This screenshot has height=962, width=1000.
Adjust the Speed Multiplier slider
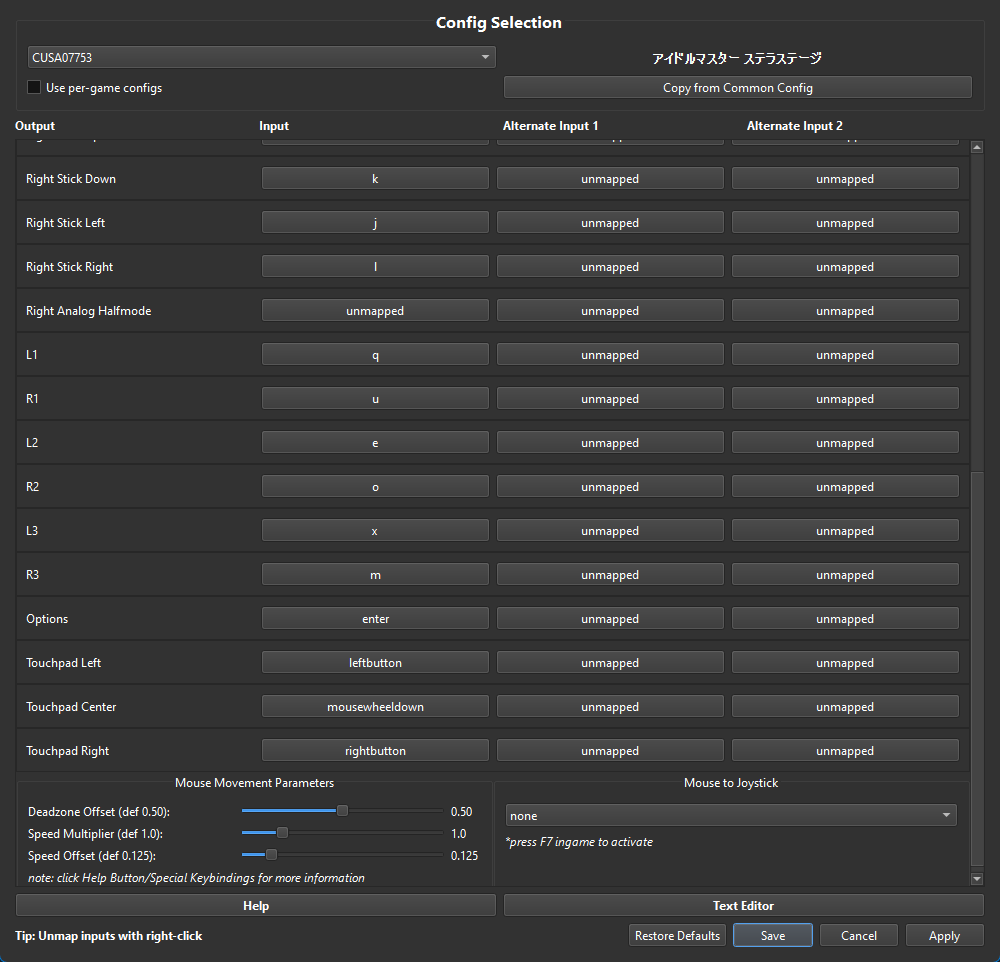[x=282, y=832]
